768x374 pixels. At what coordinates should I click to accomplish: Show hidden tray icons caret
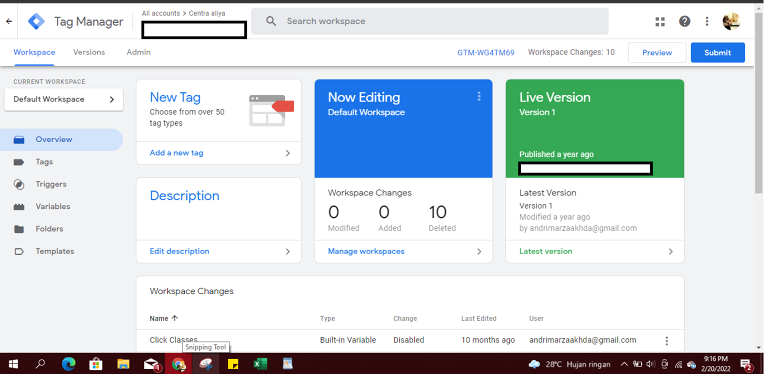pyautogui.click(x=624, y=364)
